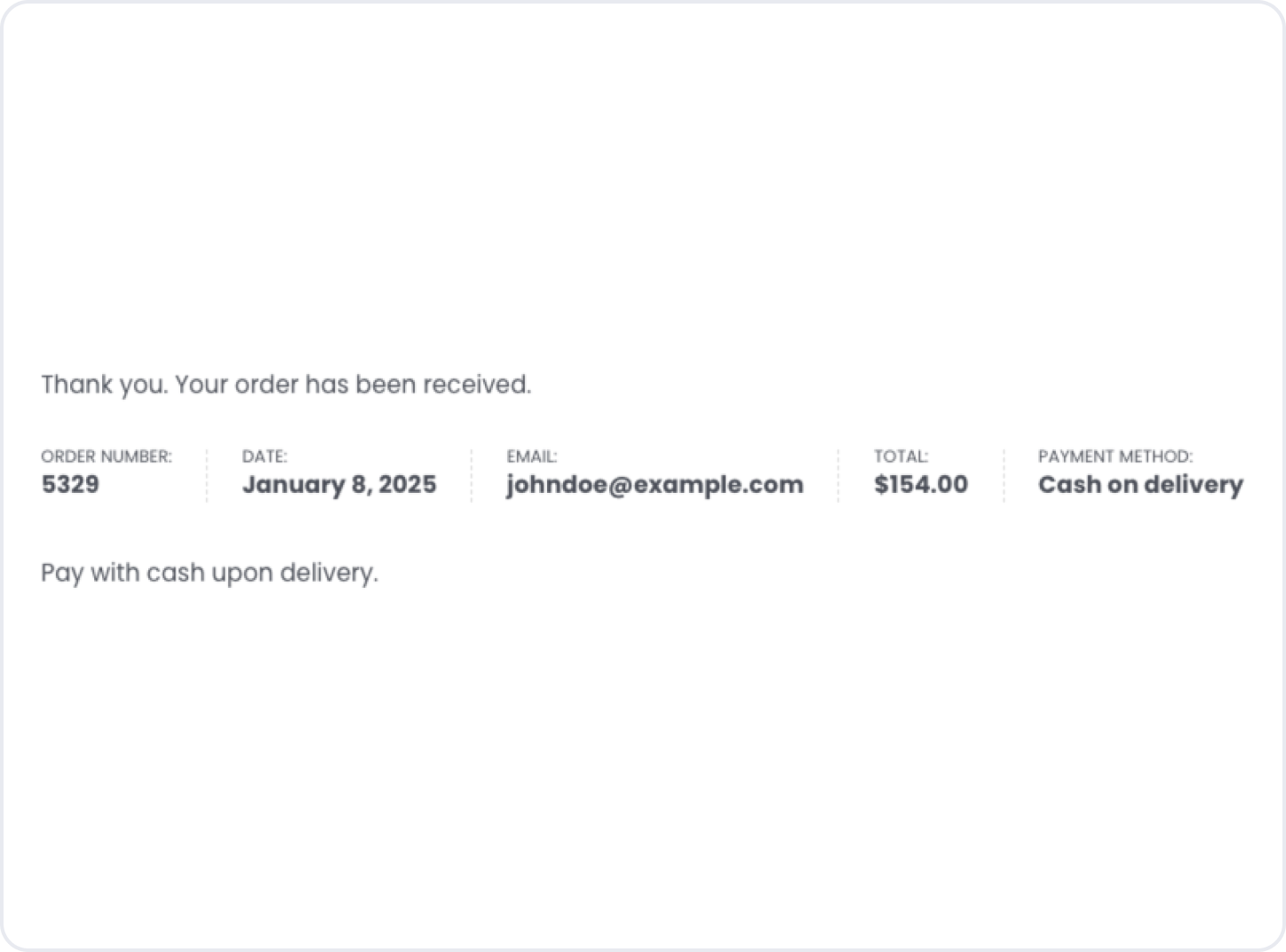The height and width of the screenshot is (952, 1286).
Task: Click the thank you order received message
Action: click(286, 385)
